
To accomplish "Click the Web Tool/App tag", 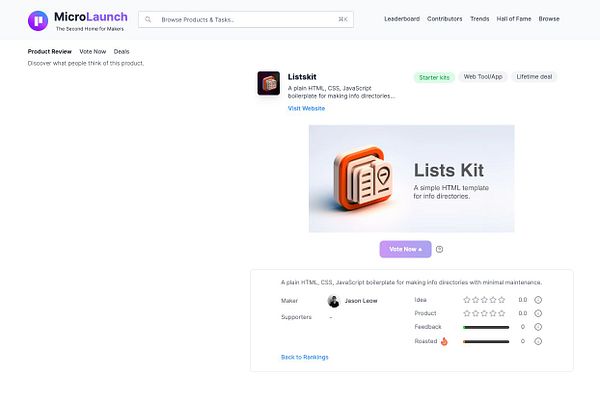I will tap(483, 77).
